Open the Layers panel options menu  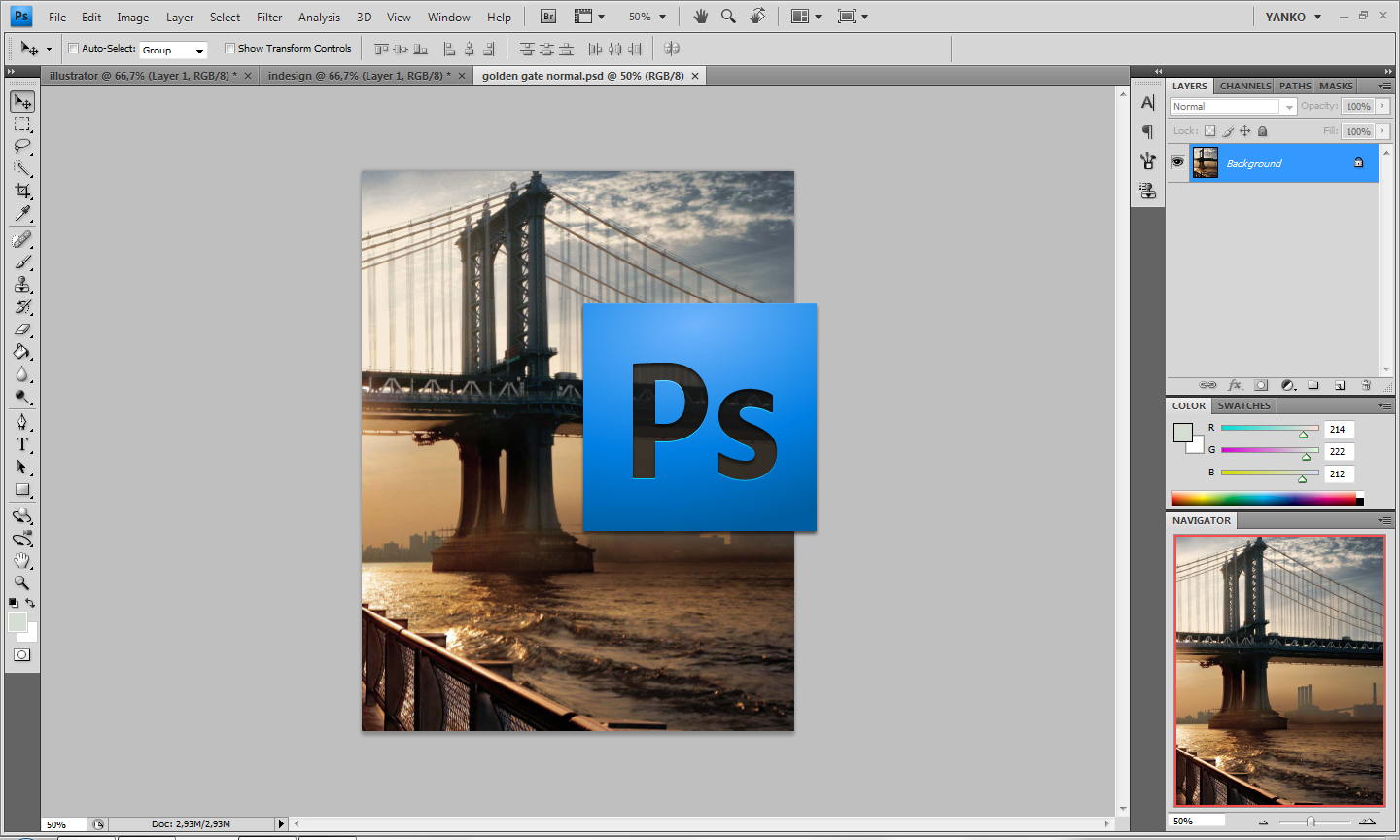pos(1384,86)
